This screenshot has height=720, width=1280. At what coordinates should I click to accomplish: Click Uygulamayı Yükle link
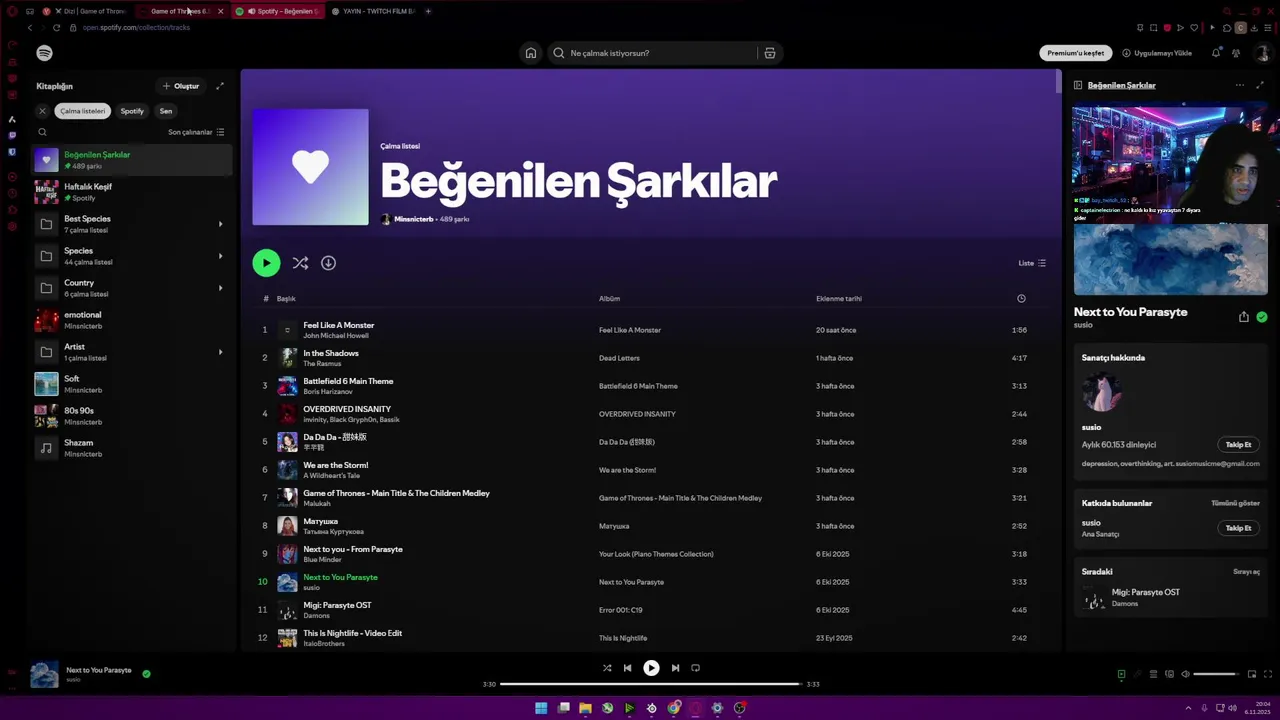[1157, 53]
